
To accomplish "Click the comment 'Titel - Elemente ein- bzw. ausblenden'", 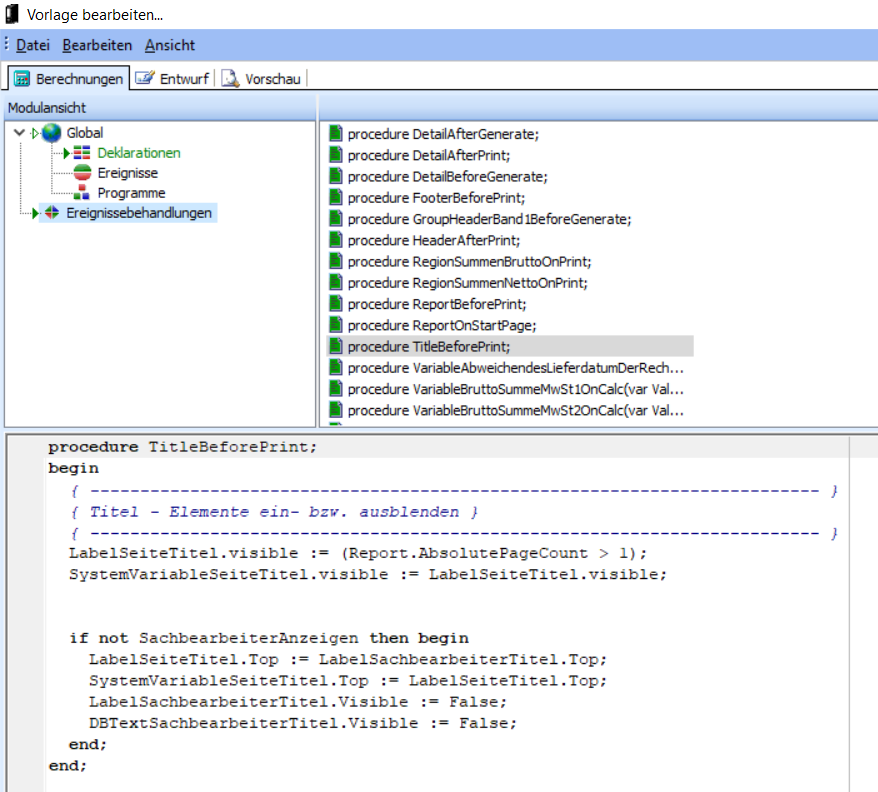I will 274,512.
